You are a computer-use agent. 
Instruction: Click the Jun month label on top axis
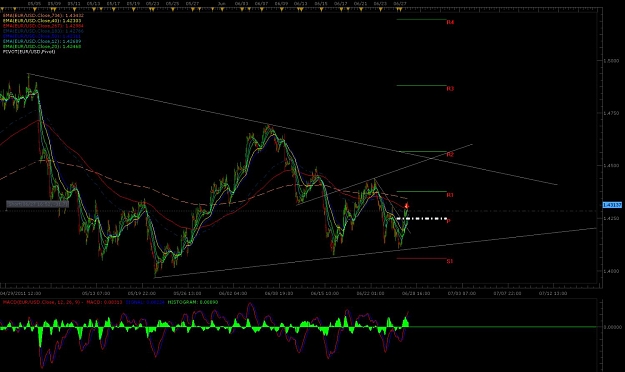coord(222,3)
